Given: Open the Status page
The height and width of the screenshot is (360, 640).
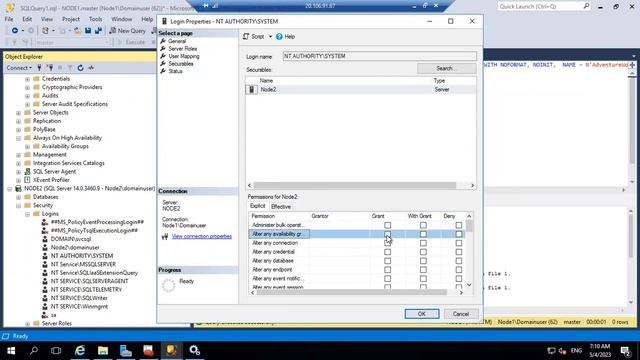Looking at the screenshot, I should coord(176,71).
